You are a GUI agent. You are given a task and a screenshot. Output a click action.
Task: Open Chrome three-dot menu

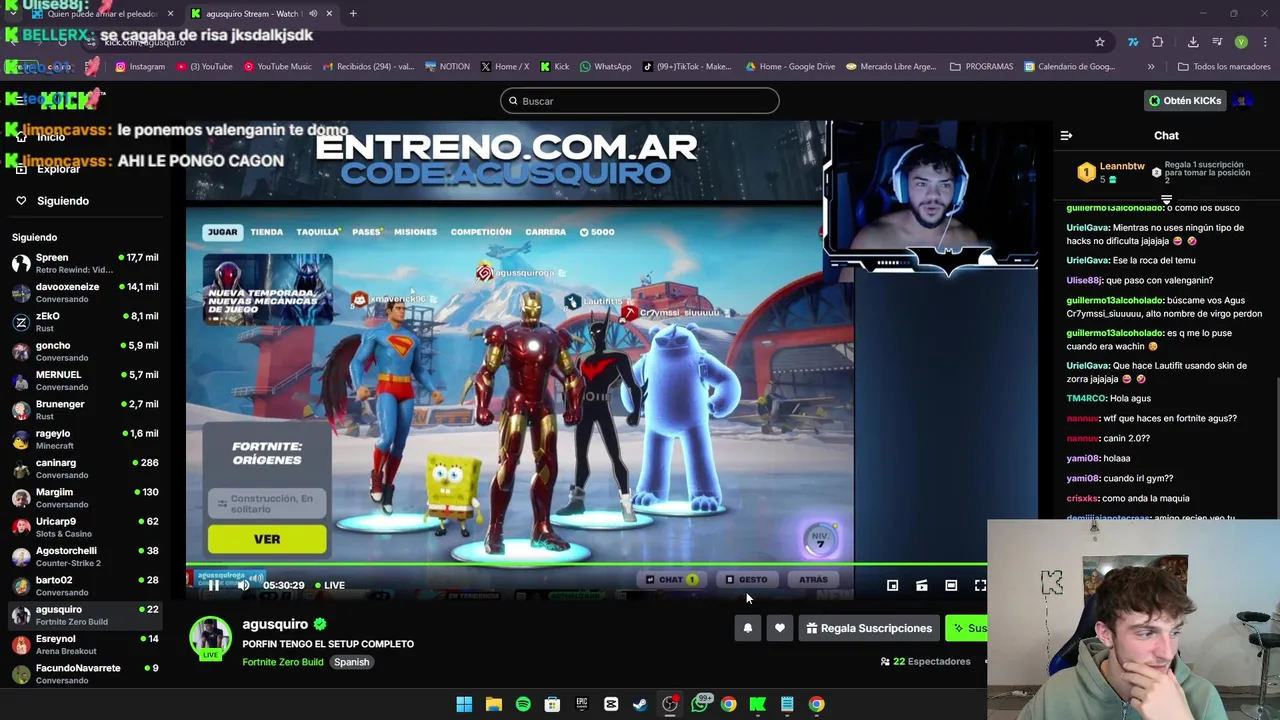click(x=1266, y=42)
